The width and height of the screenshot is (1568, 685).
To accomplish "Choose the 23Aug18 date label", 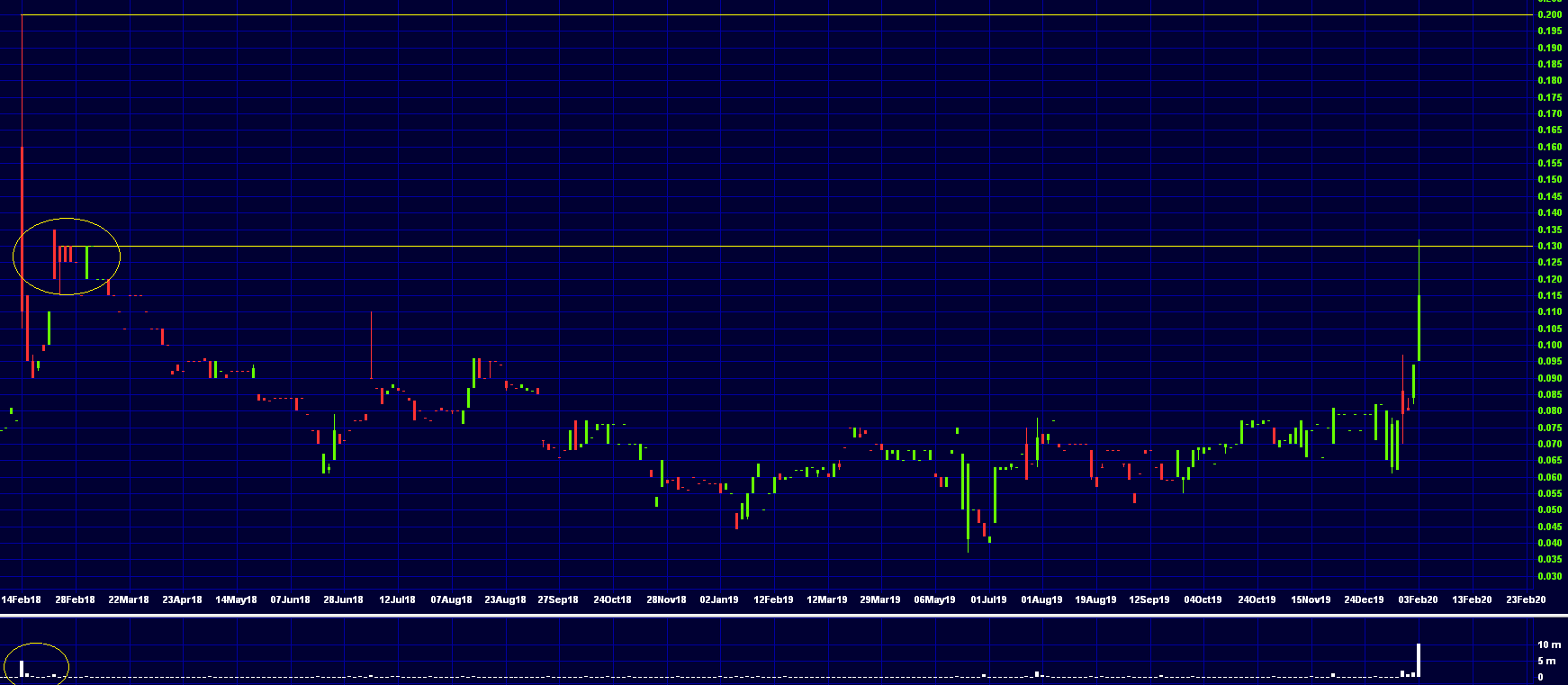I will pos(505,599).
